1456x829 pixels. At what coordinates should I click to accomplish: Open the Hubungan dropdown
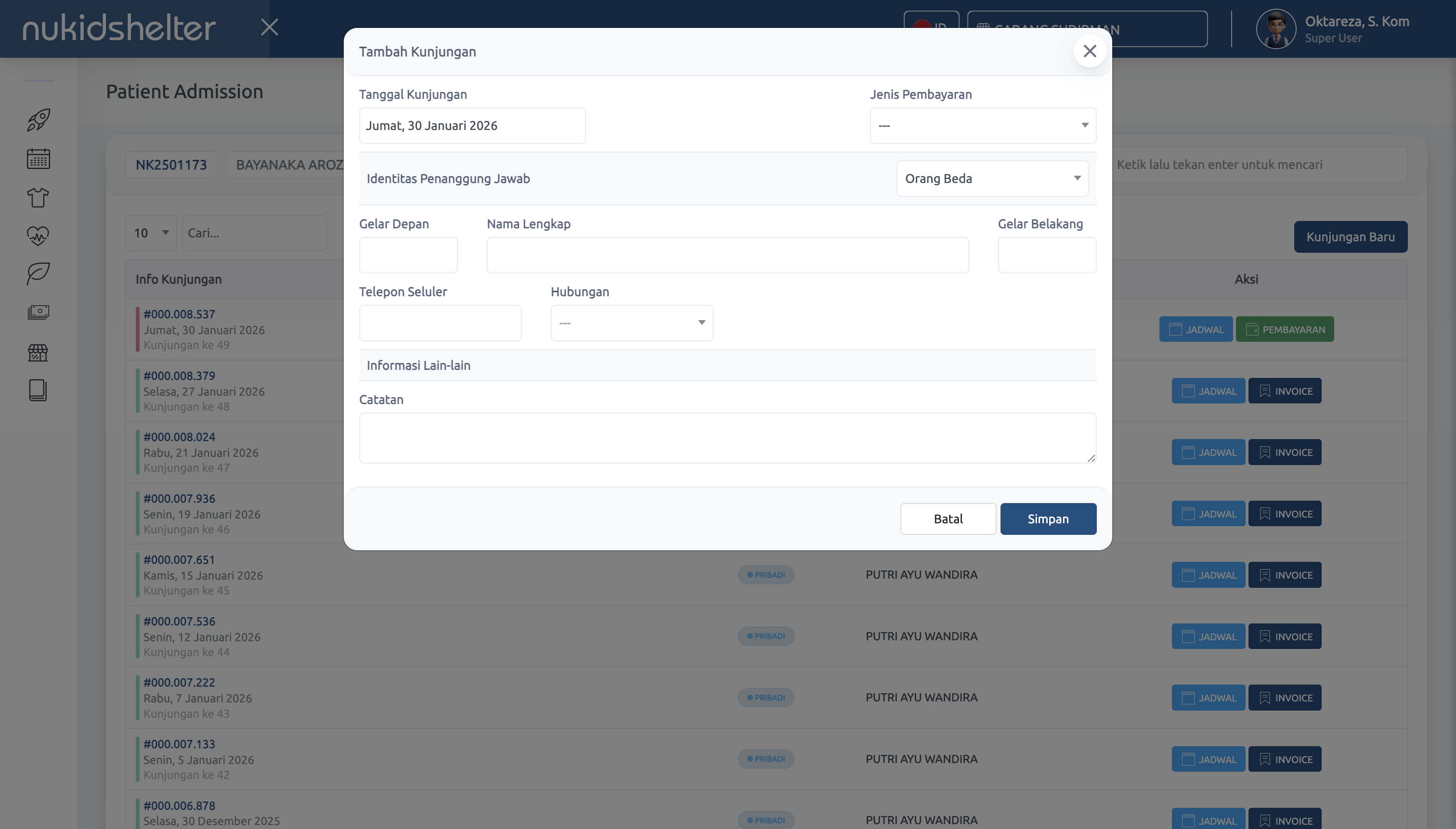point(631,323)
